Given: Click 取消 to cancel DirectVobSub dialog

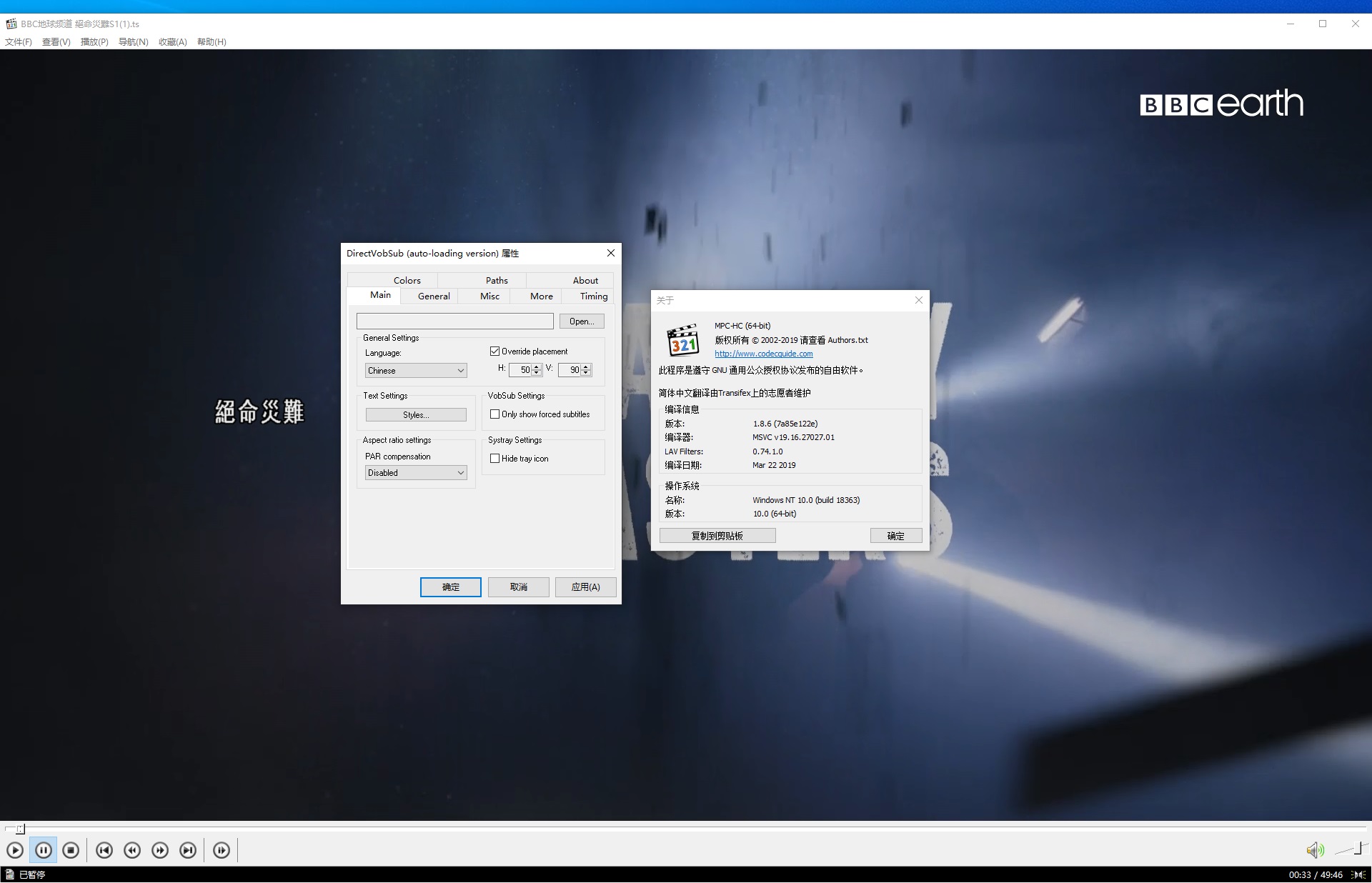Looking at the screenshot, I should (x=519, y=587).
